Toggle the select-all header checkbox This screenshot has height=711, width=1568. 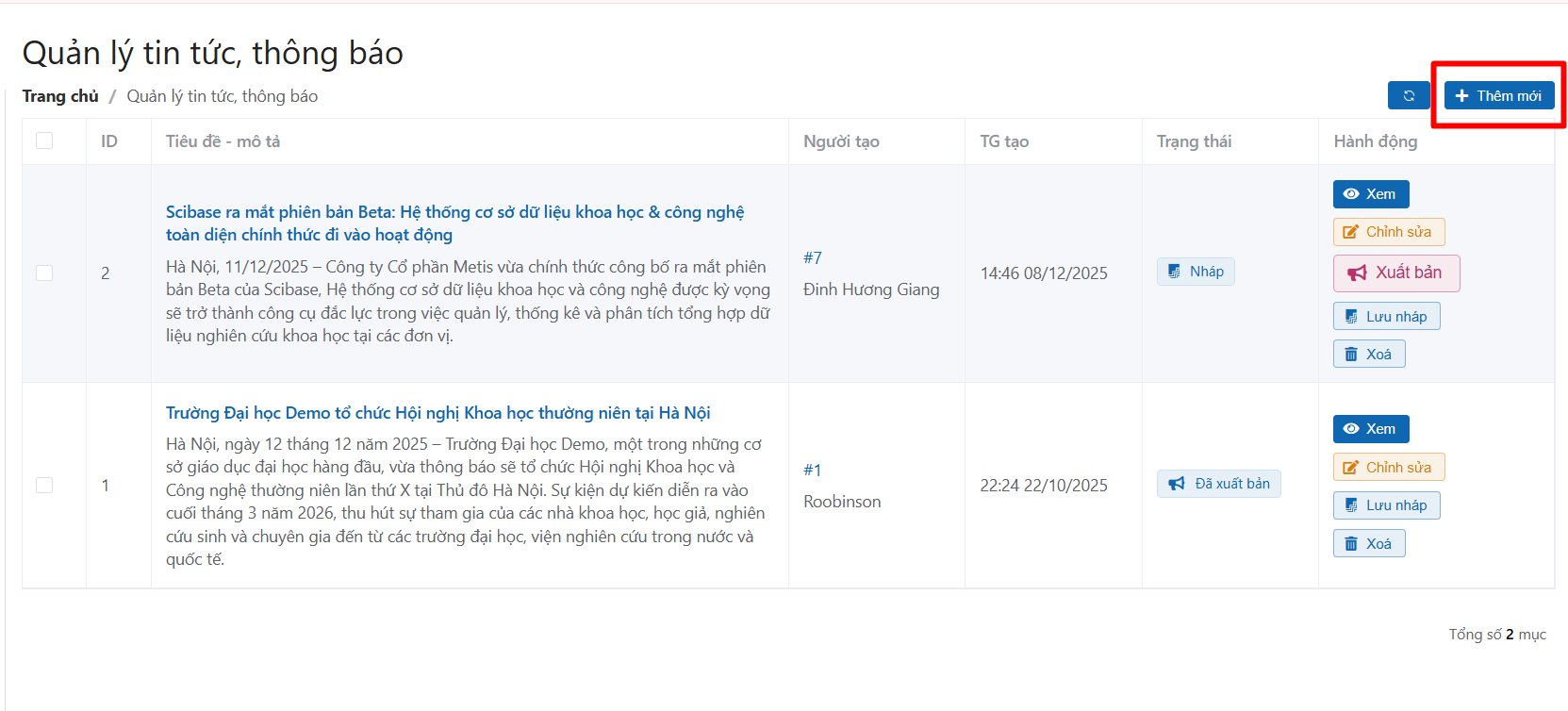[x=44, y=141]
